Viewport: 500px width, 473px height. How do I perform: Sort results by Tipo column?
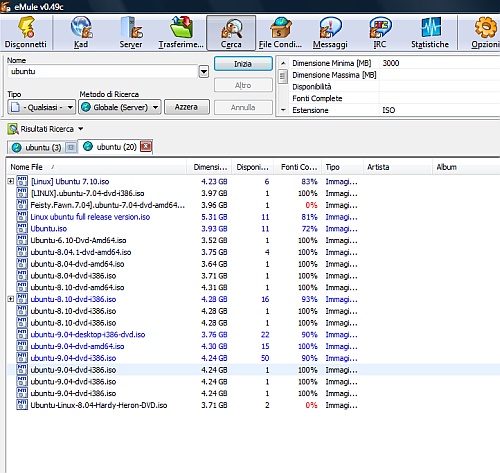(342, 167)
